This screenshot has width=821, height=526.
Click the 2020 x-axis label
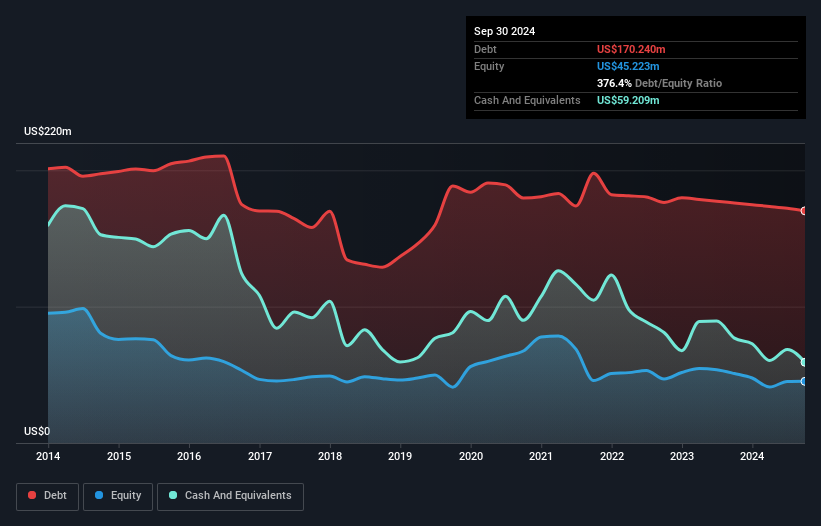point(471,456)
